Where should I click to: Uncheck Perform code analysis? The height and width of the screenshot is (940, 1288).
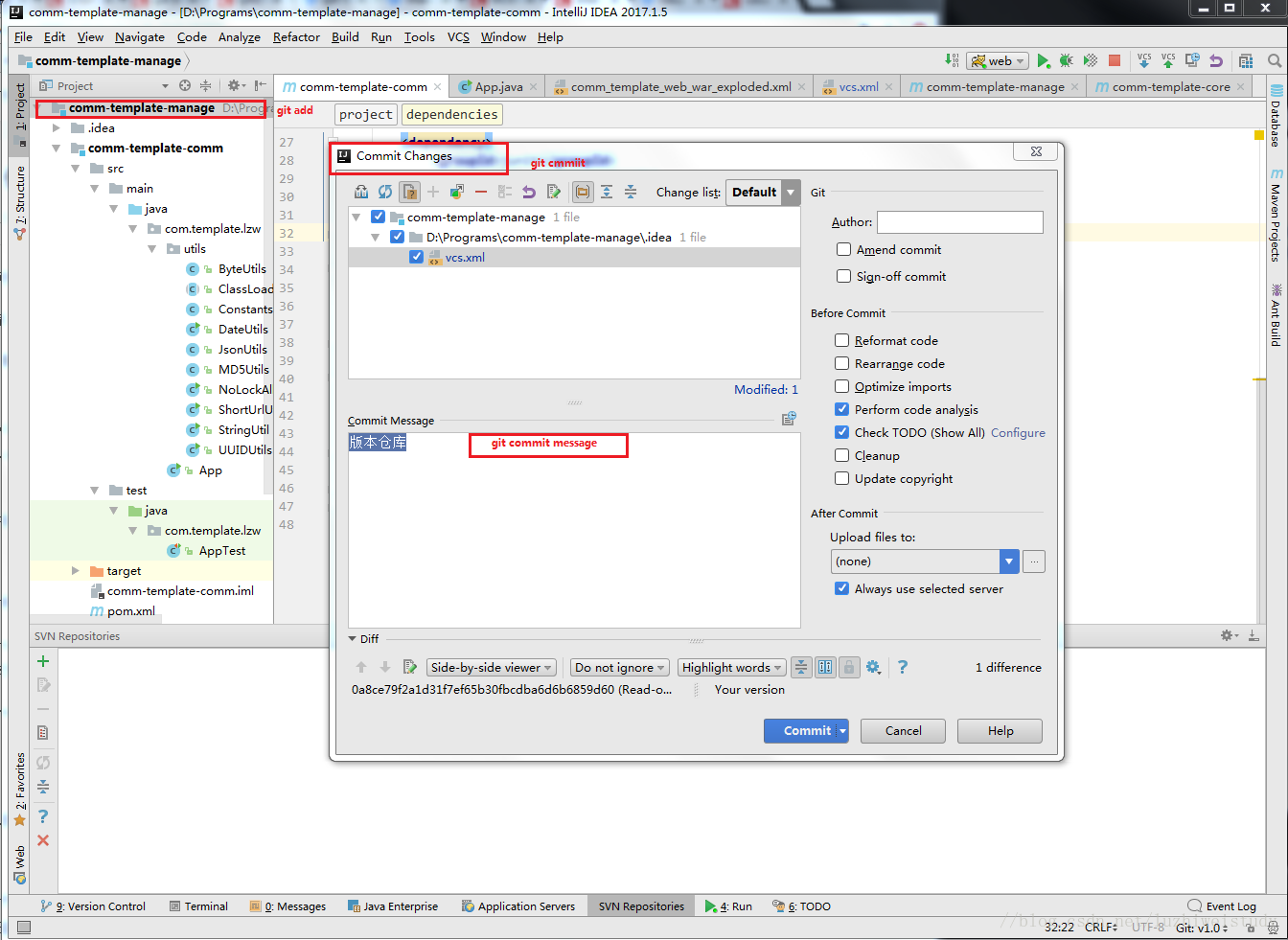click(x=841, y=409)
